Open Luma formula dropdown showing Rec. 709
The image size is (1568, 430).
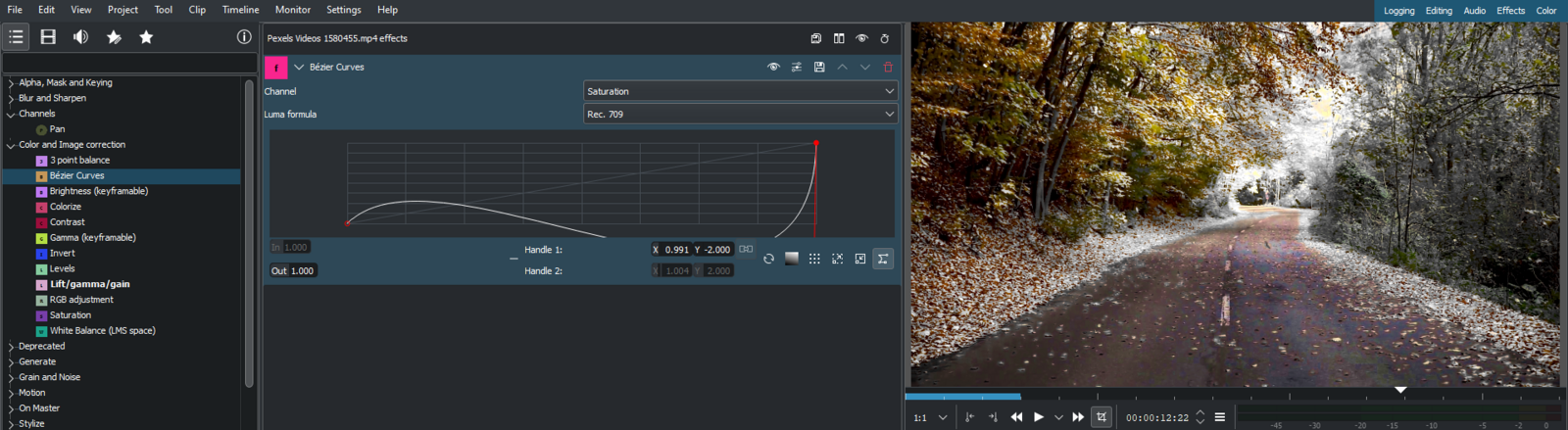coord(740,115)
